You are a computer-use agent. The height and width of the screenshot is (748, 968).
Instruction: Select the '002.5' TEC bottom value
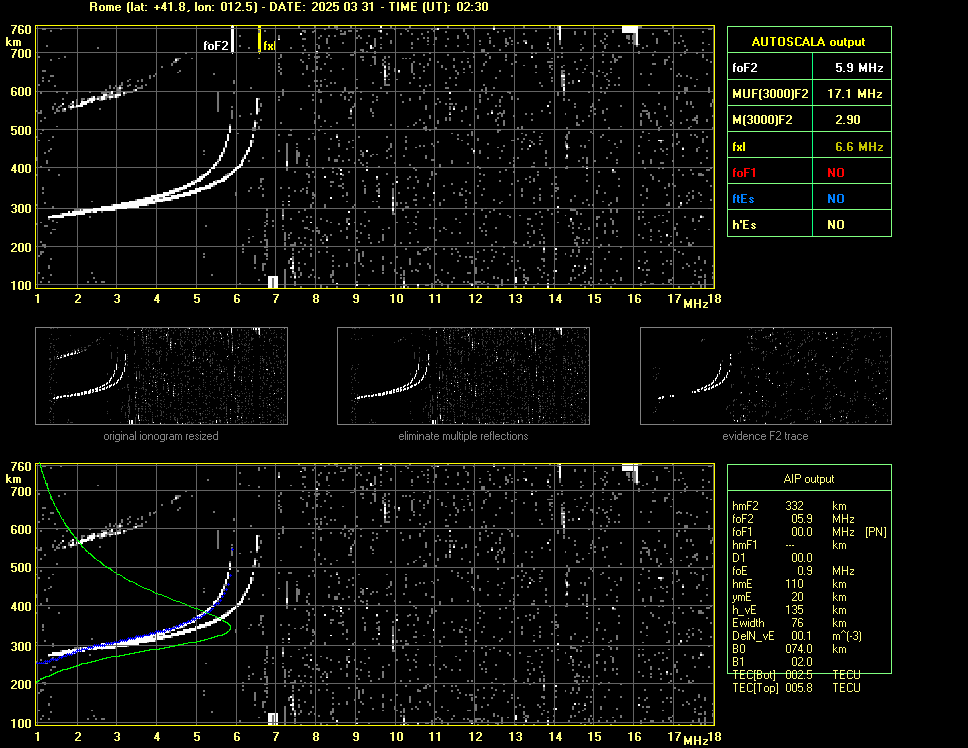(799, 675)
